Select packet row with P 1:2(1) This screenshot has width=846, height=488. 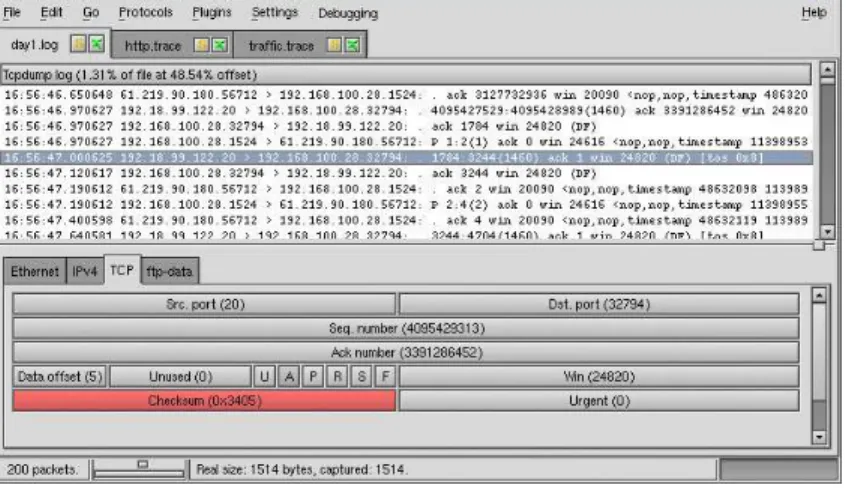tap(407, 142)
